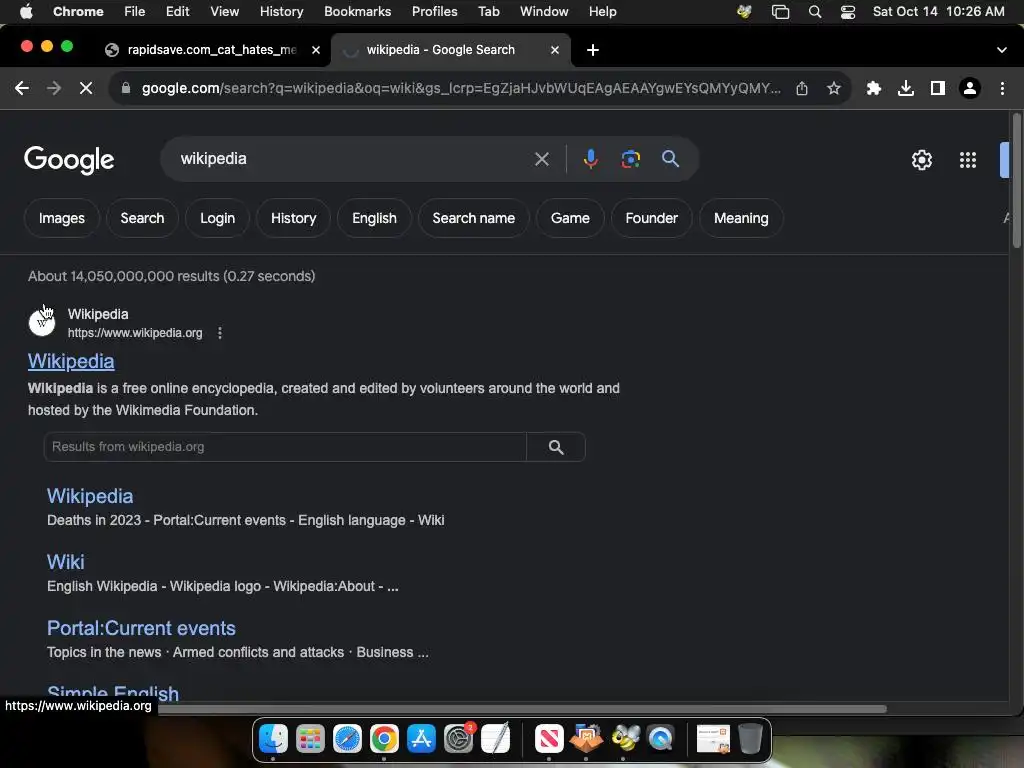The image size is (1024, 768).
Task: Expand the tab search chevron
Action: coord(1001,50)
